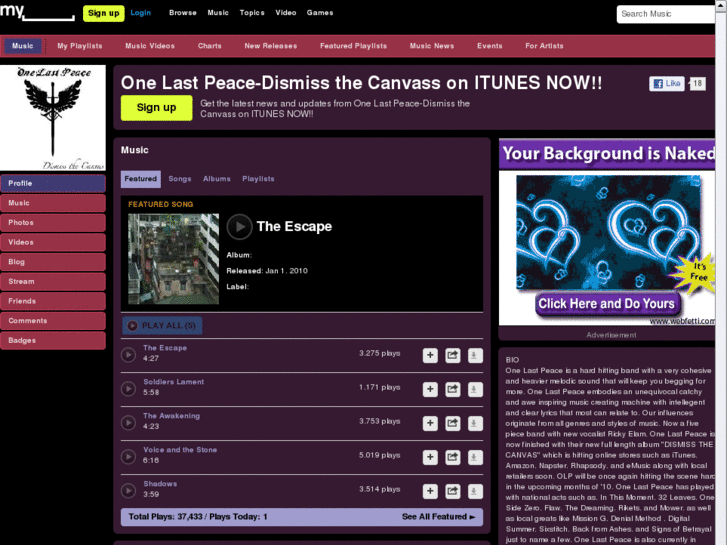Share Soldiers Lament track
Viewport: 727px width, 545px height.
pos(453,389)
